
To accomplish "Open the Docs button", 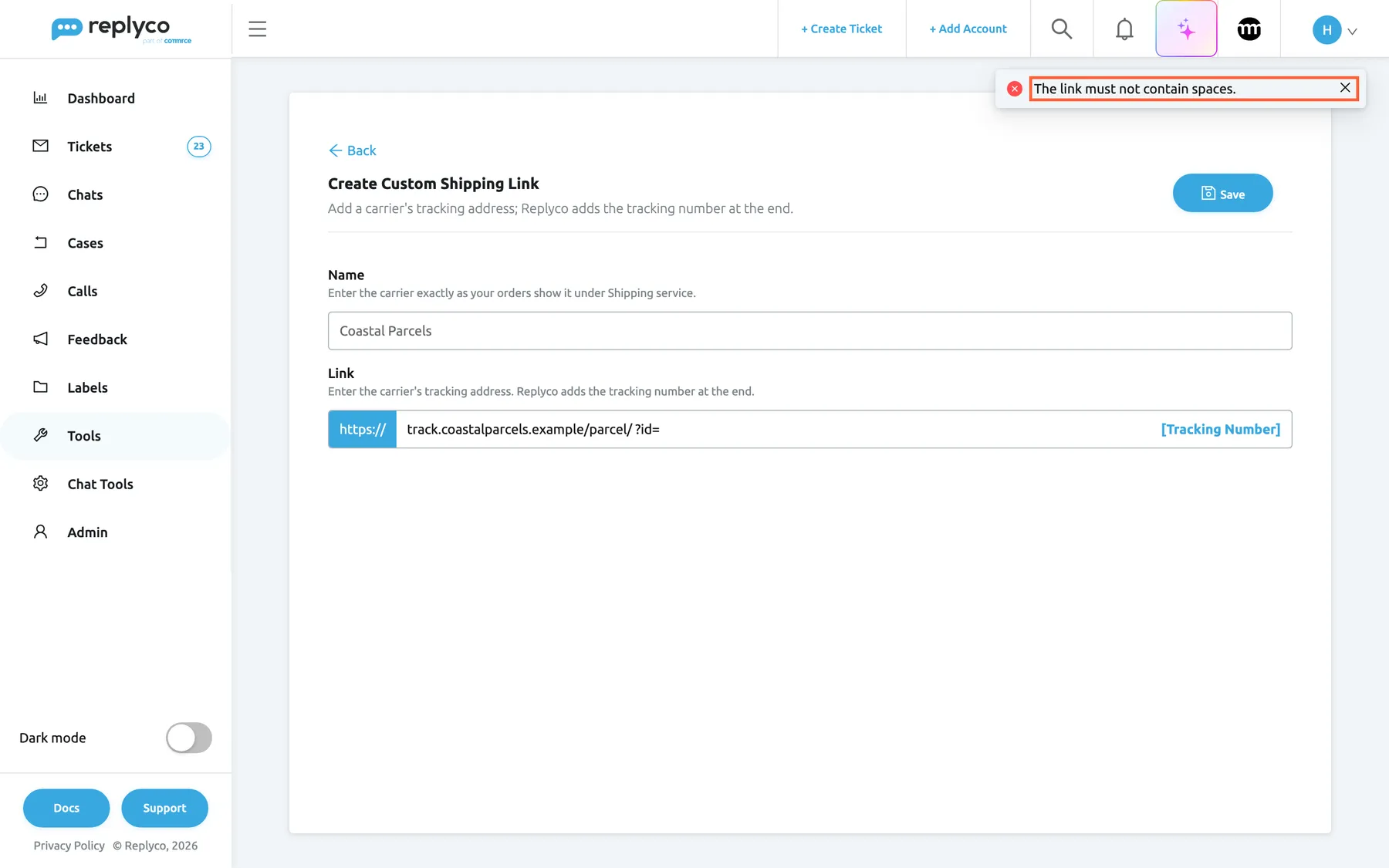I will (x=66, y=808).
